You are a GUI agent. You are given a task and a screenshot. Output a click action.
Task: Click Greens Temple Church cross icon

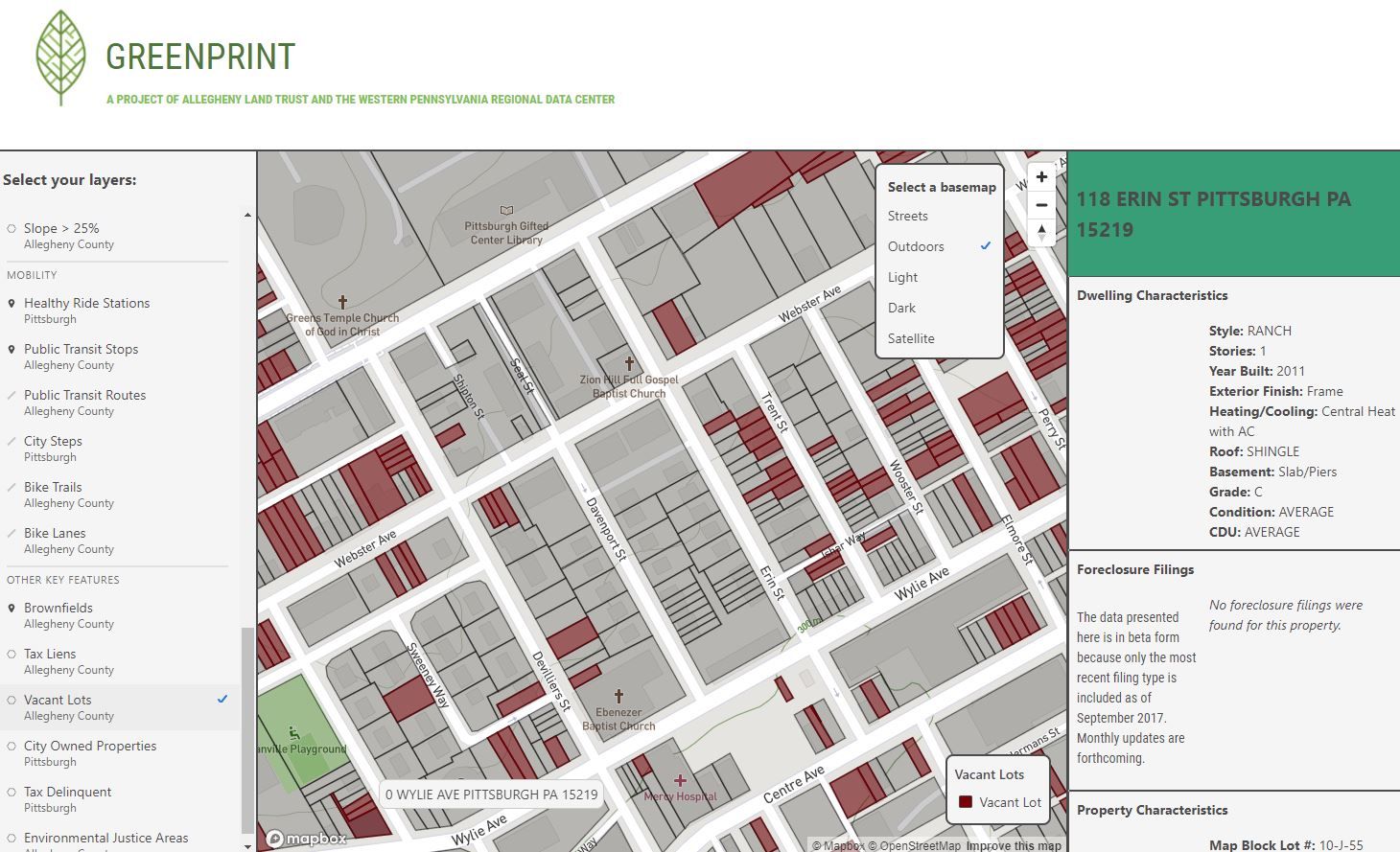tap(342, 303)
